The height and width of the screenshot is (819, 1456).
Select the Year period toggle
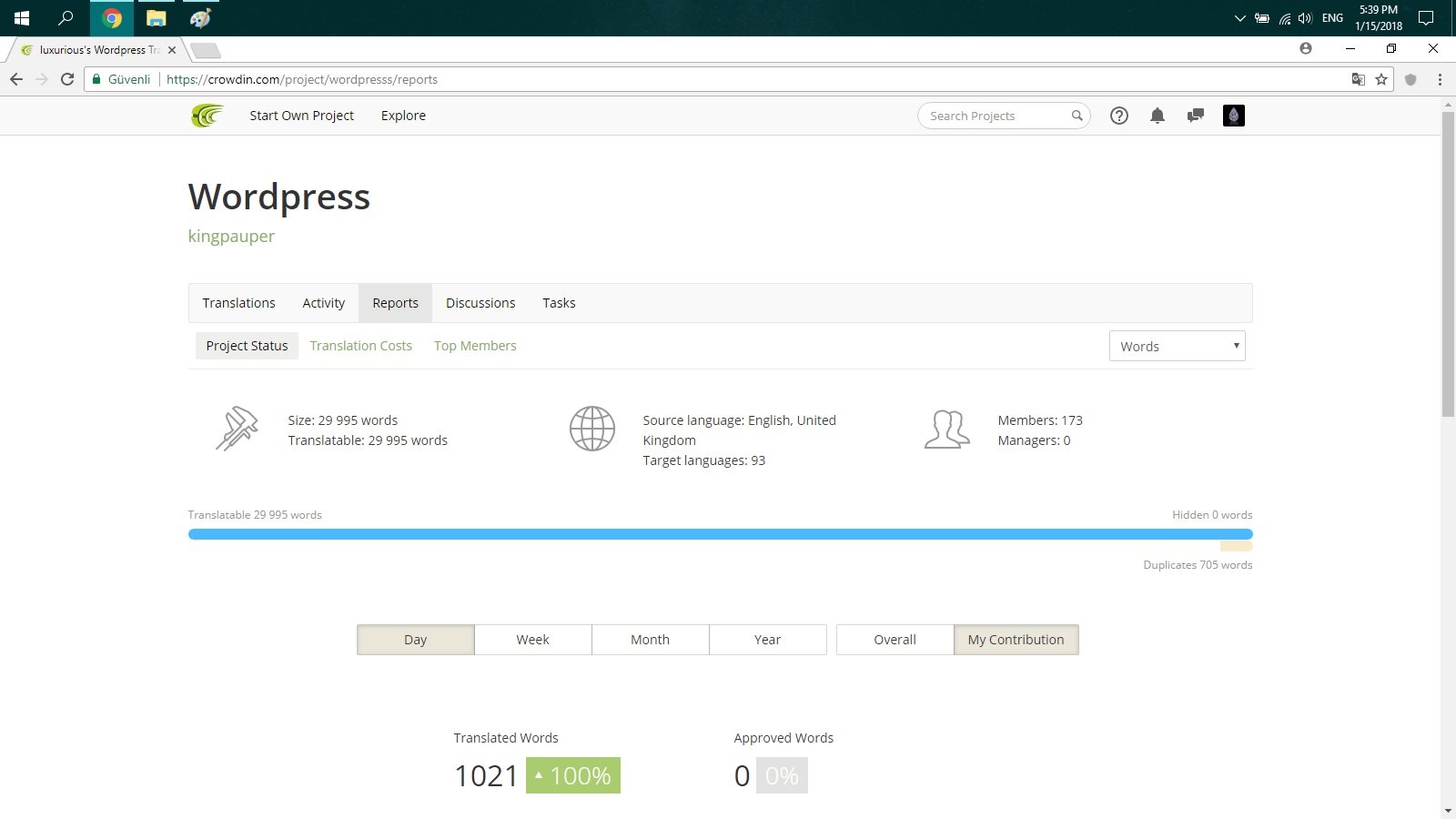pos(767,640)
